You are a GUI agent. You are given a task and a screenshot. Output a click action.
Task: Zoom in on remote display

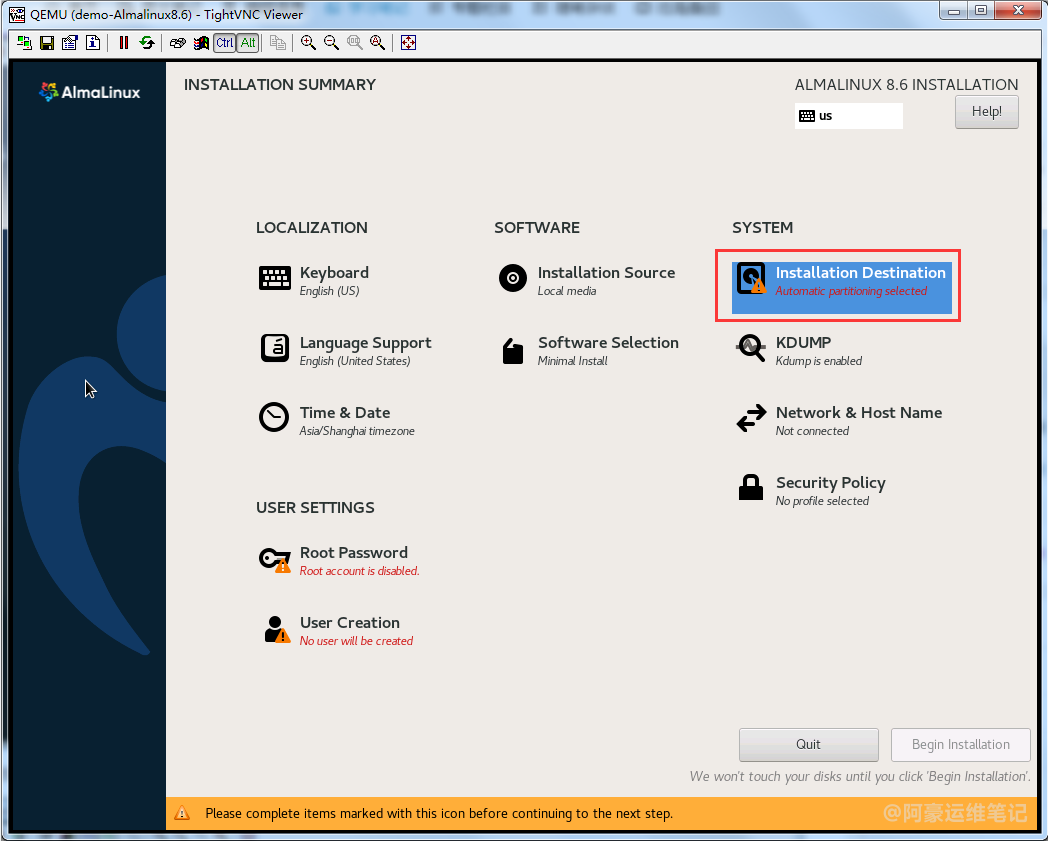point(308,43)
